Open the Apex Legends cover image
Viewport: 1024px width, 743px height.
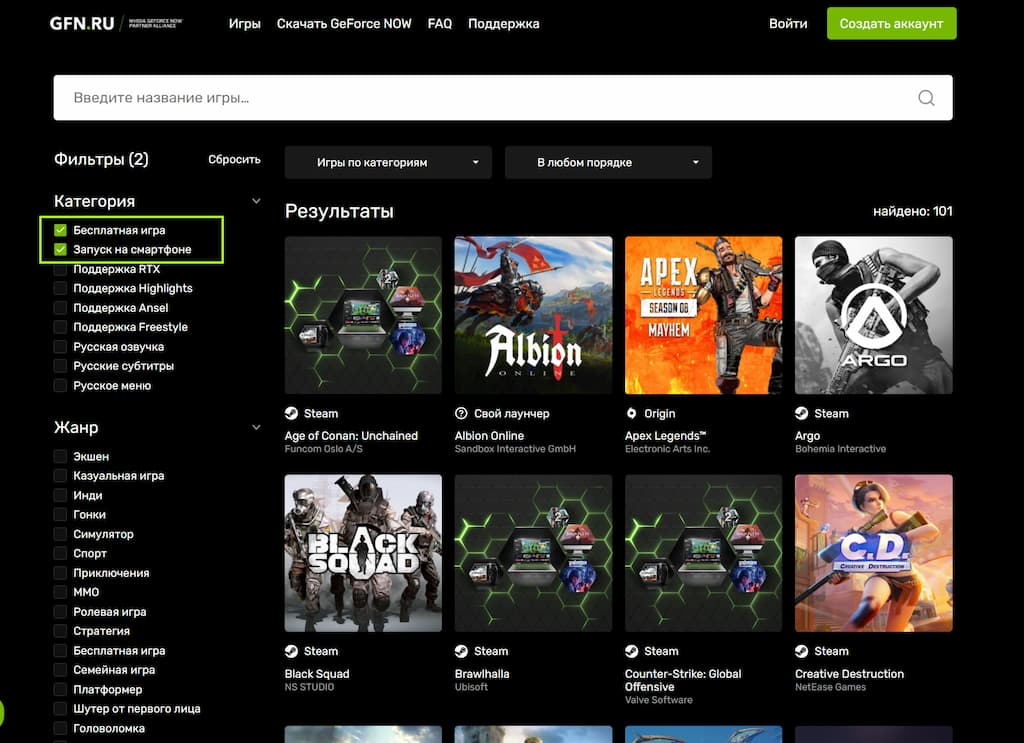703,315
